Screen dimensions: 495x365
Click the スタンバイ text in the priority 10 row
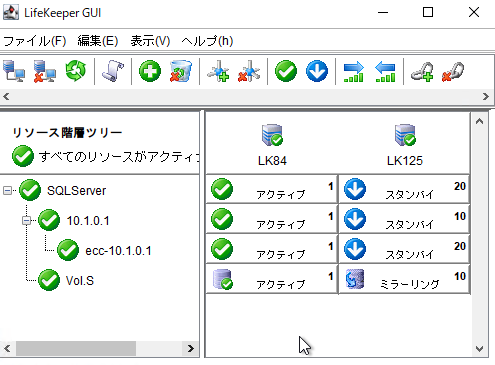click(410, 225)
